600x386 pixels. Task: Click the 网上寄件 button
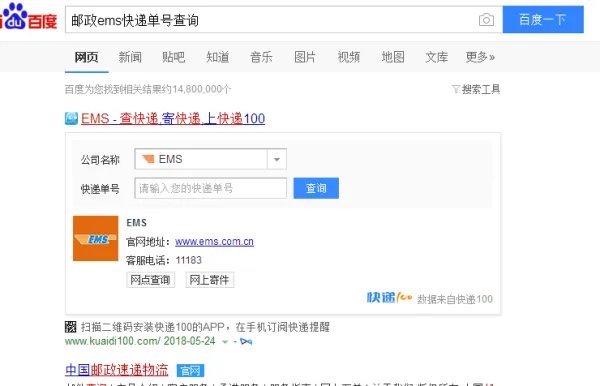(210, 280)
